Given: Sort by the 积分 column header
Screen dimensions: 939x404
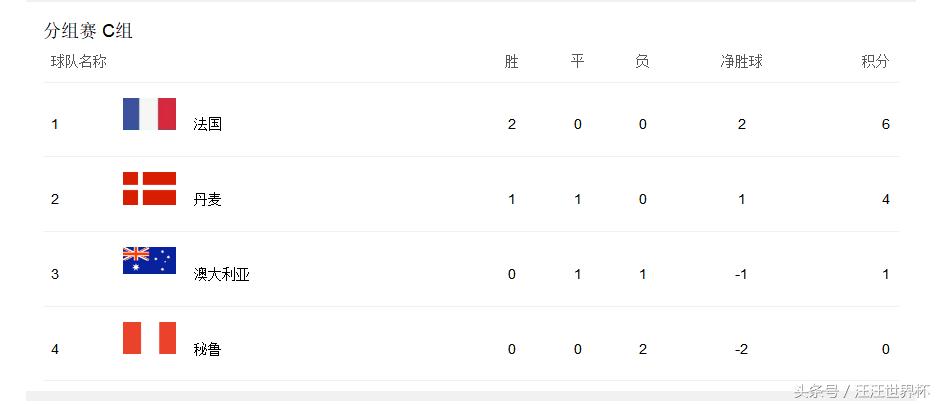Looking at the screenshot, I should (875, 62).
